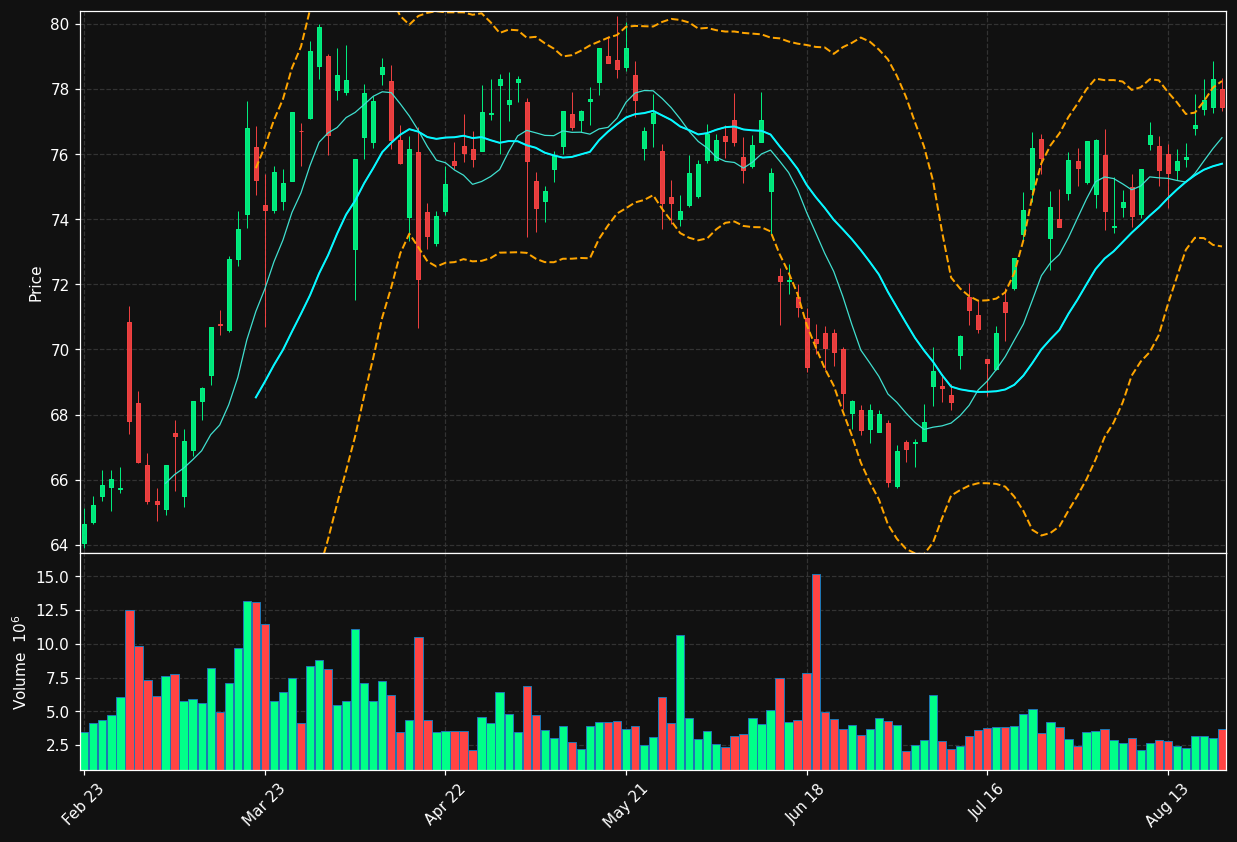This screenshot has width=1237, height=842.
Task: Pick the 'Jul 16' date label
Action: coord(986,804)
